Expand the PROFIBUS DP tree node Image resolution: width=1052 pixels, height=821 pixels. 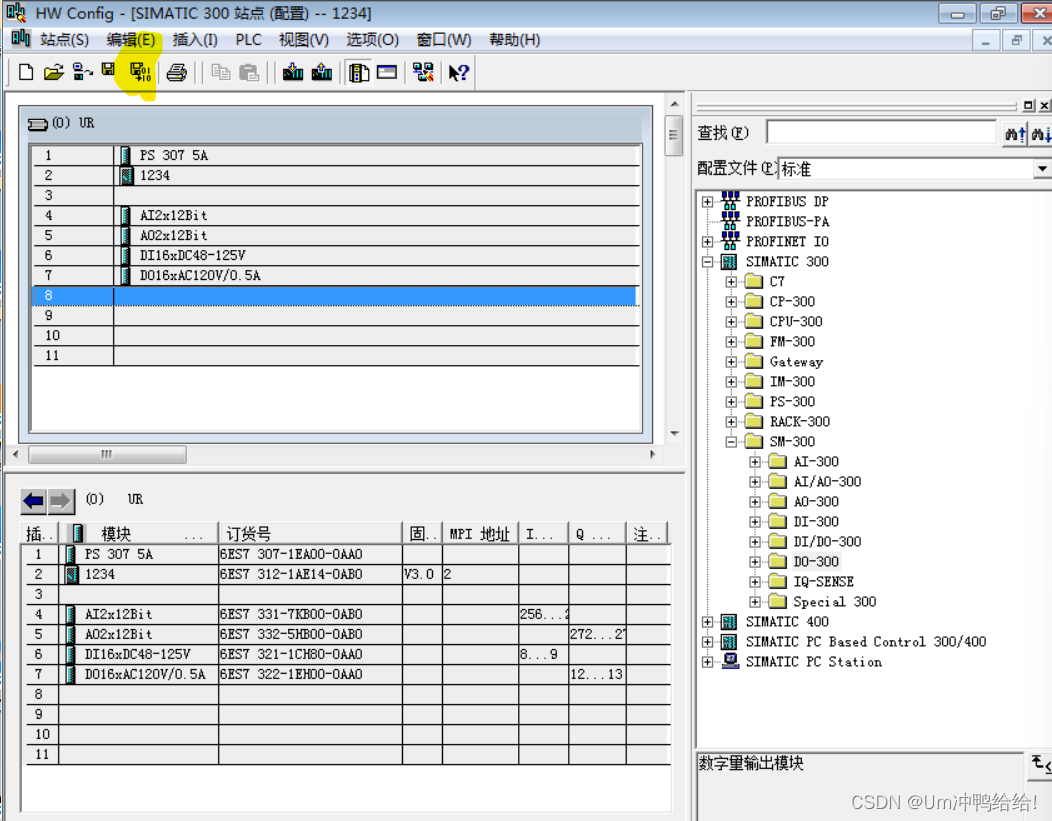(707, 201)
